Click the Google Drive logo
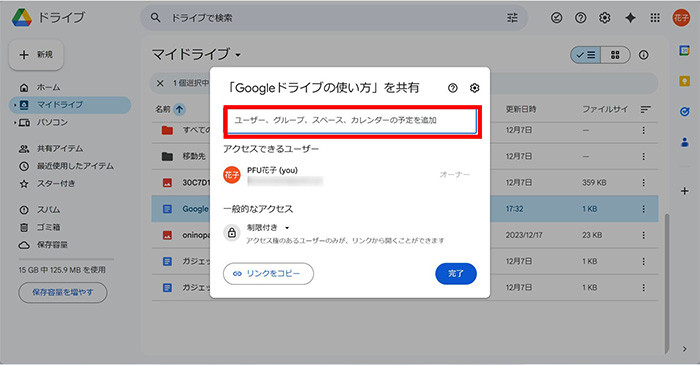The height and width of the screenshot is (365, 700). [21, 17]
